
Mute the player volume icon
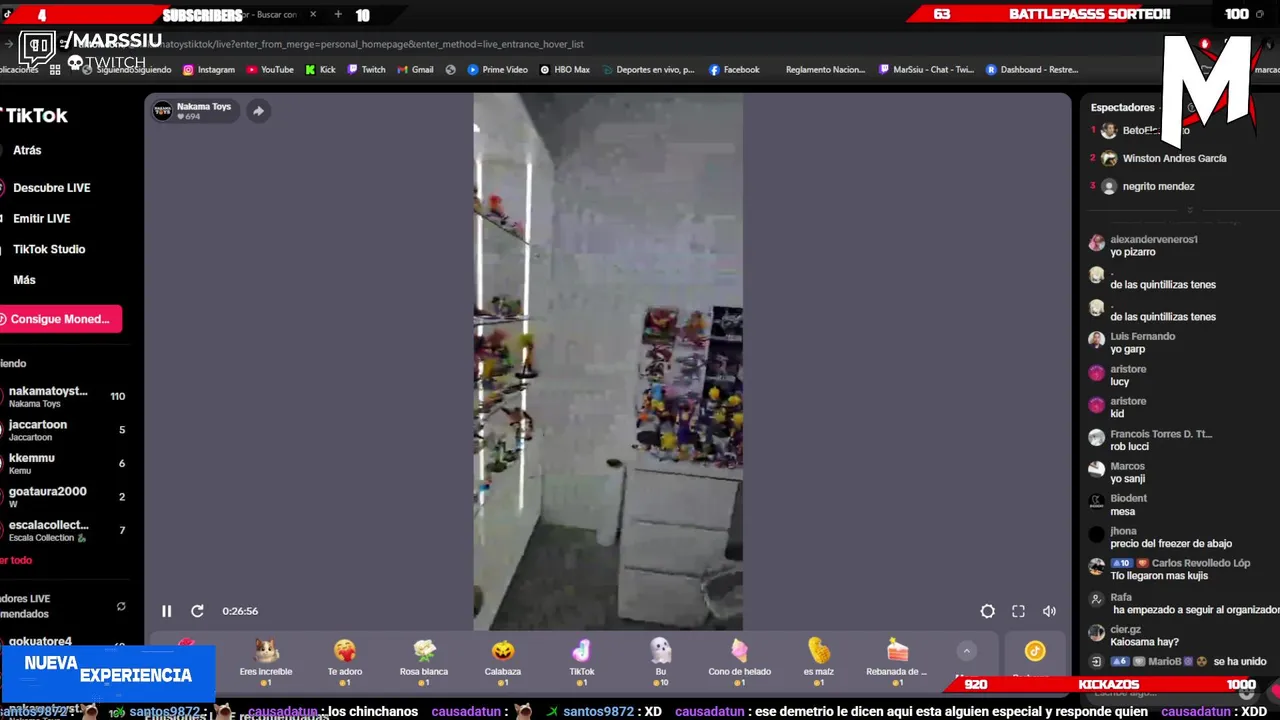tap(1049, 611)
